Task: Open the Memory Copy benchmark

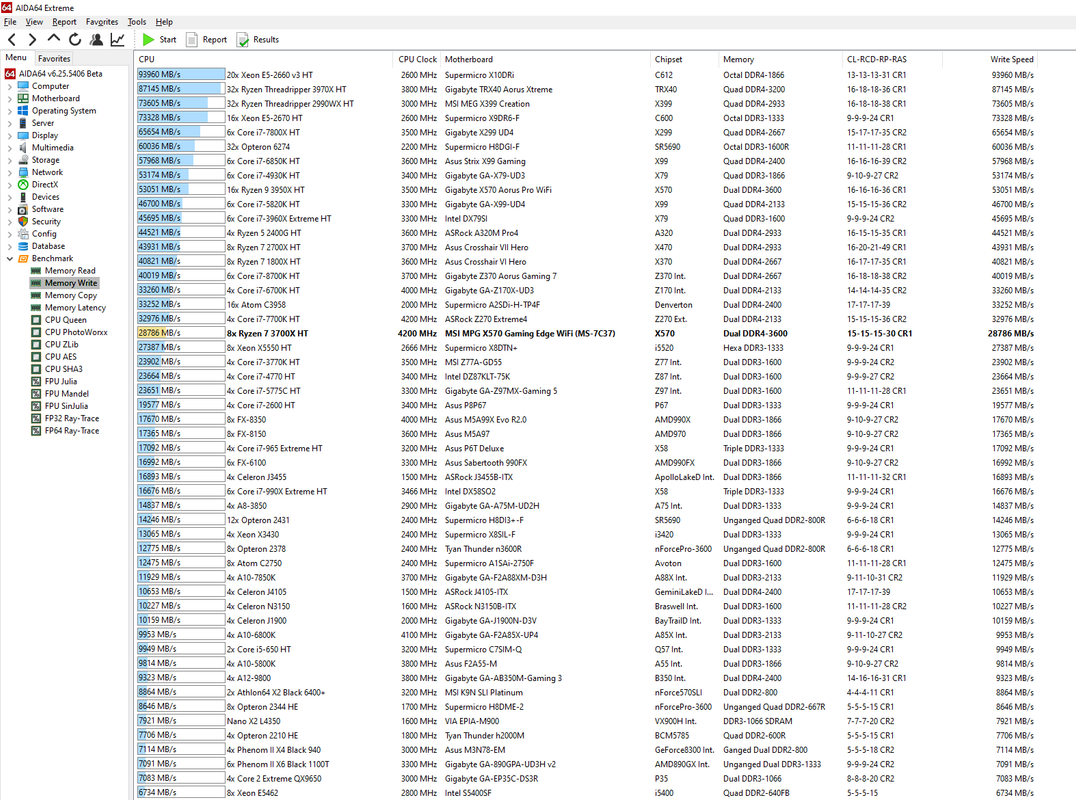Action: pos(71,296)
